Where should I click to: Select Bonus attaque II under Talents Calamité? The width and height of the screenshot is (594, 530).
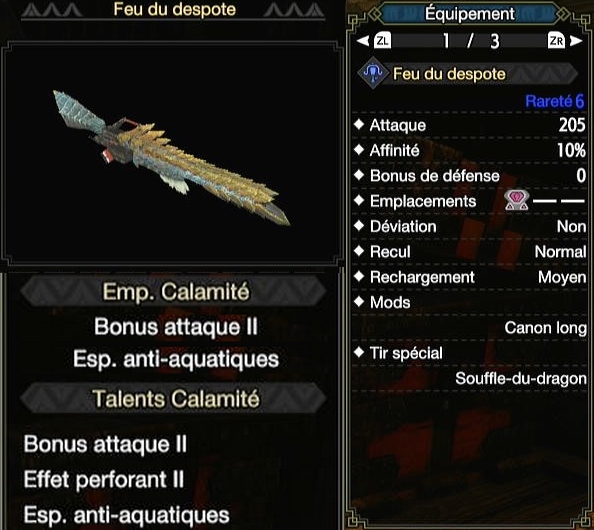coord(105,444)
